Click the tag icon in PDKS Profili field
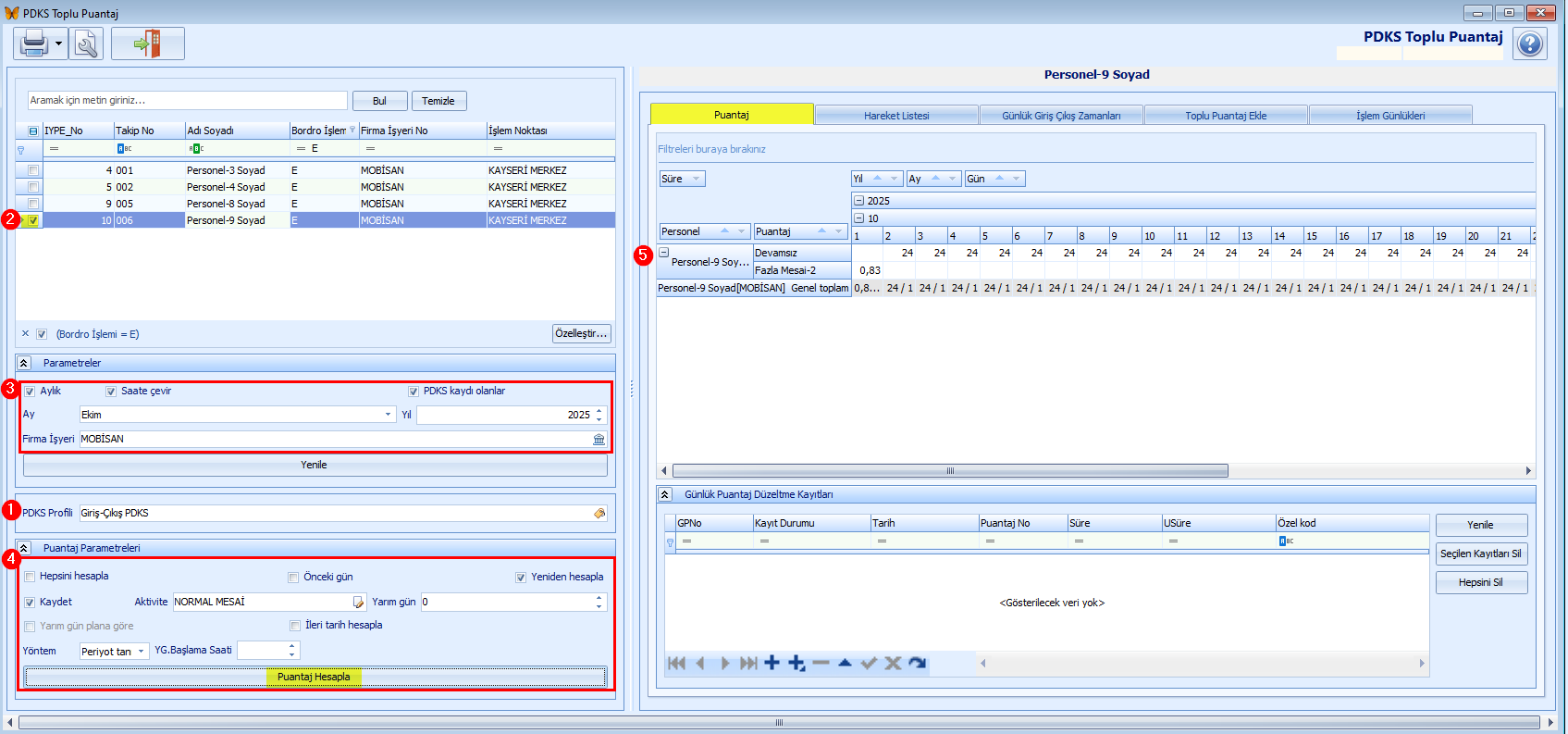Image resolution: width=1568 pixels, height=734 pixels. (599, 514)
